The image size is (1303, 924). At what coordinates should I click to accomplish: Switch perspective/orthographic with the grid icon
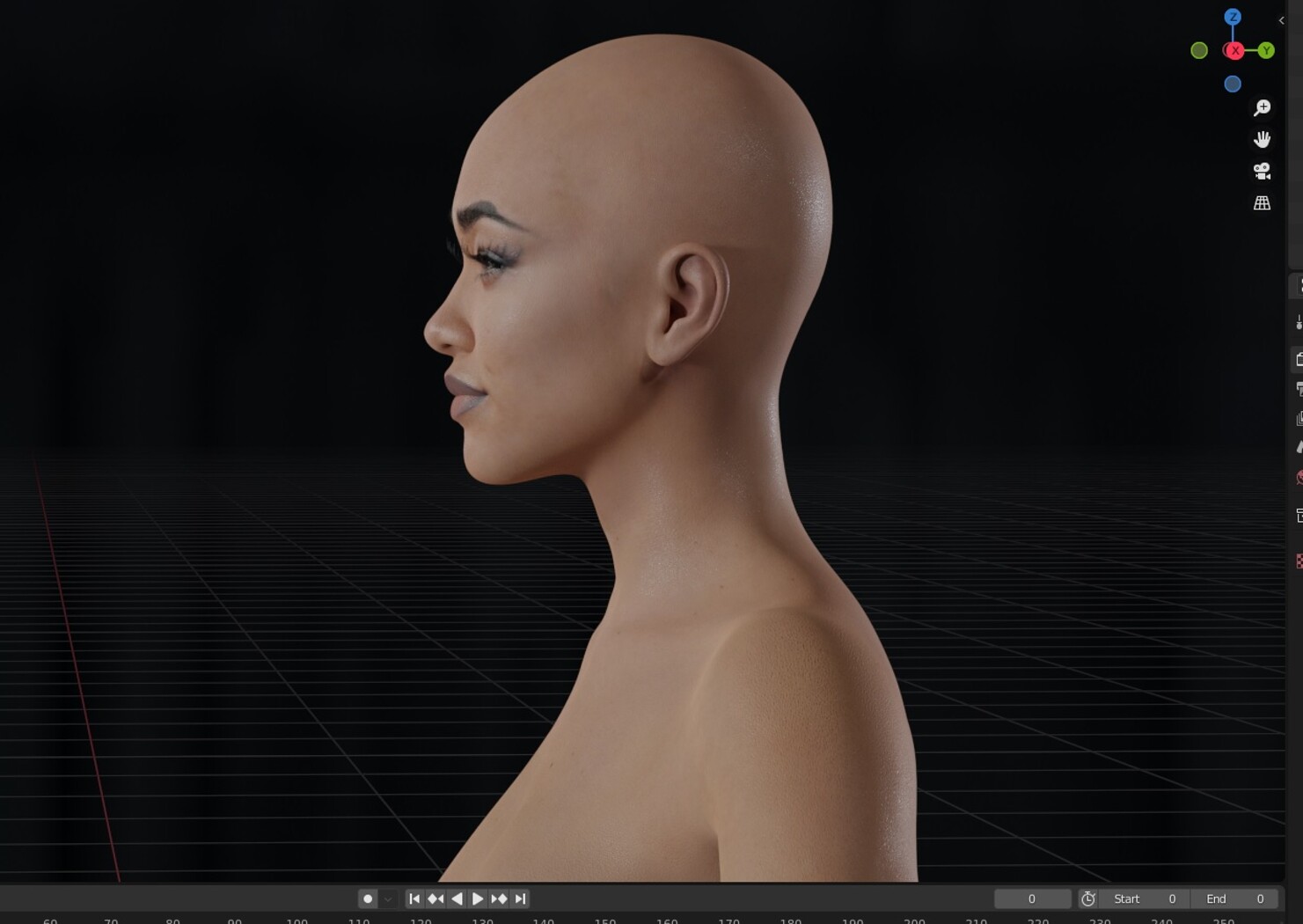pyautogui.click(x=1263, y=202)
